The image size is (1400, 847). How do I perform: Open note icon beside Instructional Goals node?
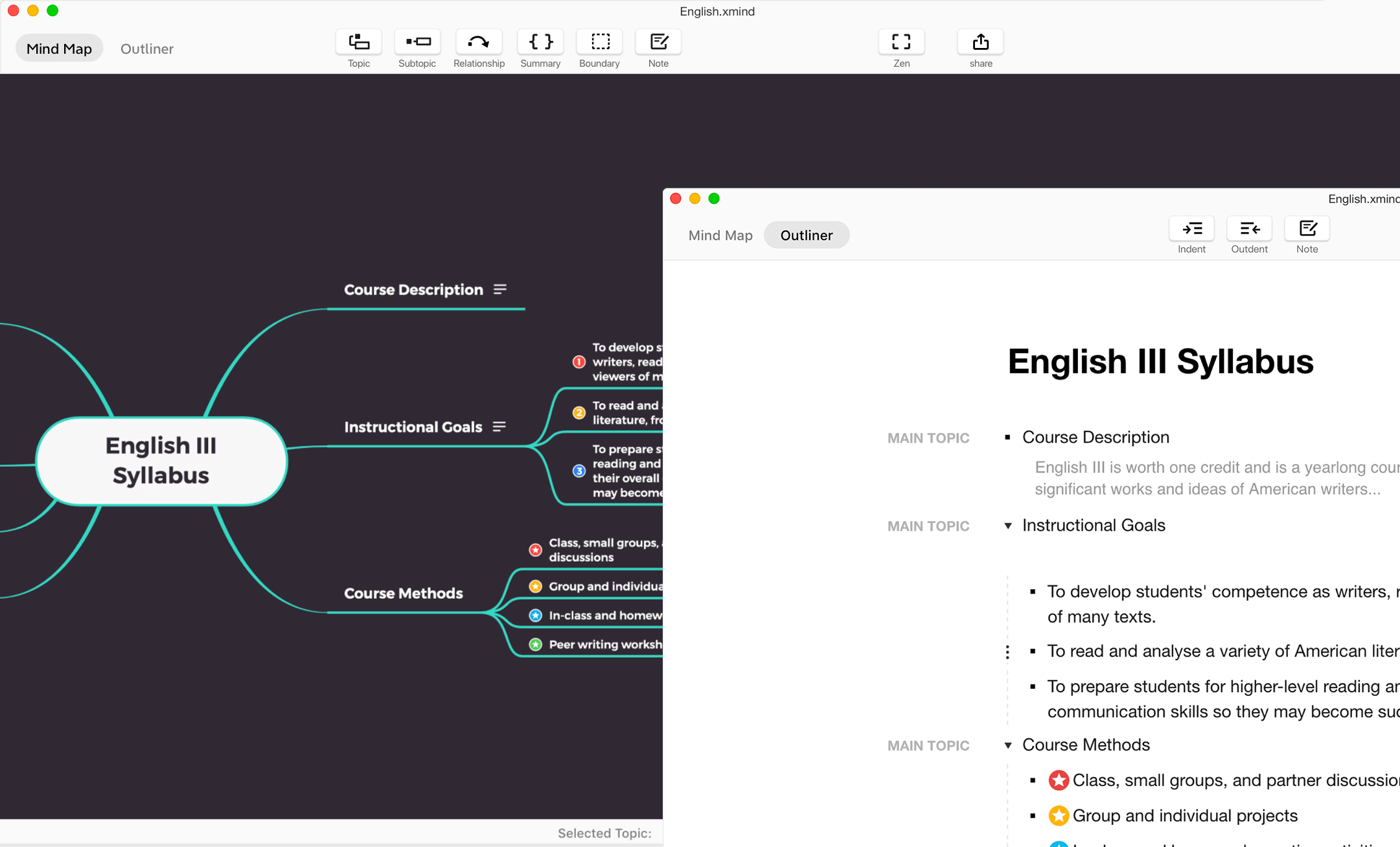[499, 427]
